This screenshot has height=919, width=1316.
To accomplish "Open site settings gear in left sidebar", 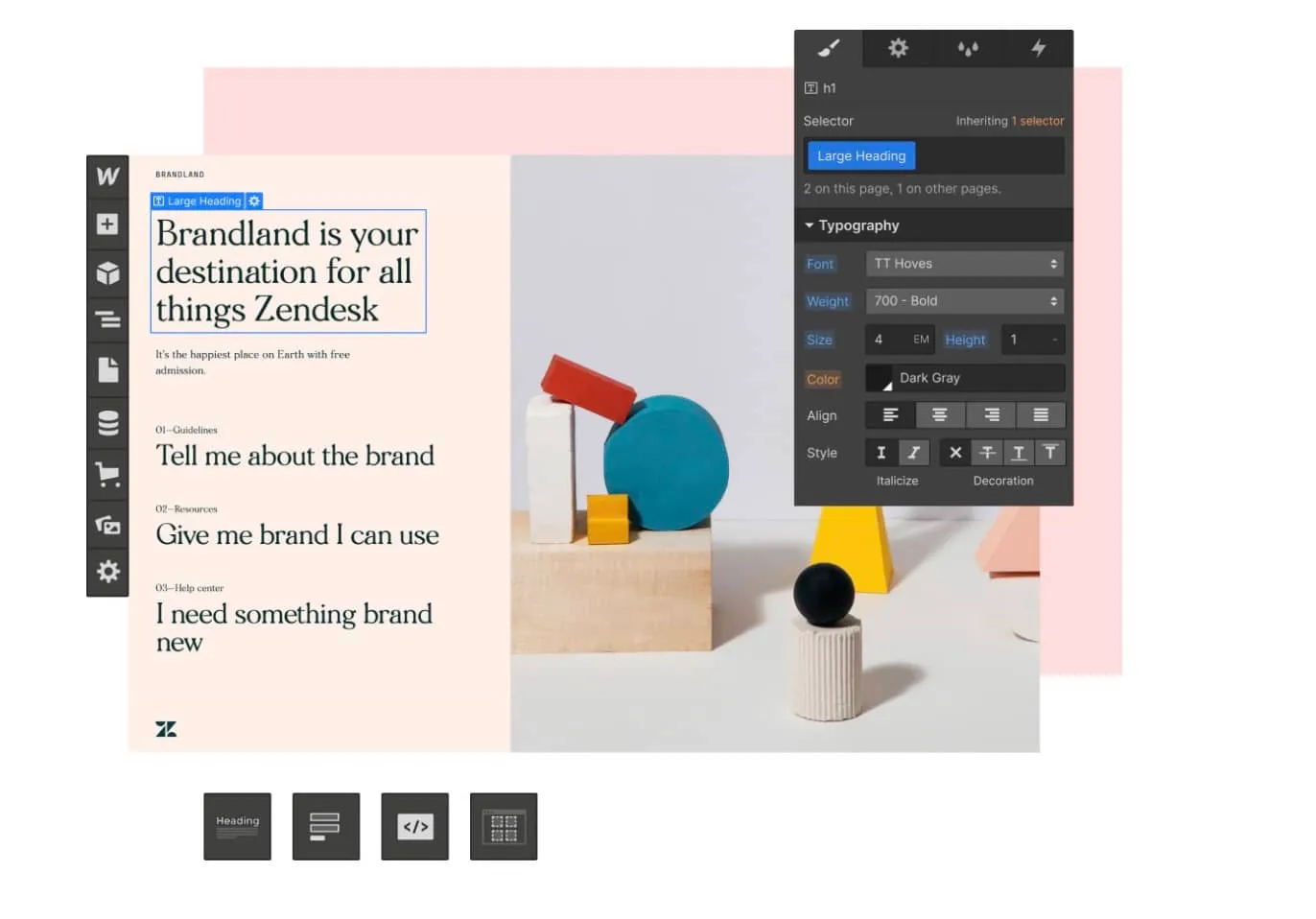I will (x=107, y=572).
